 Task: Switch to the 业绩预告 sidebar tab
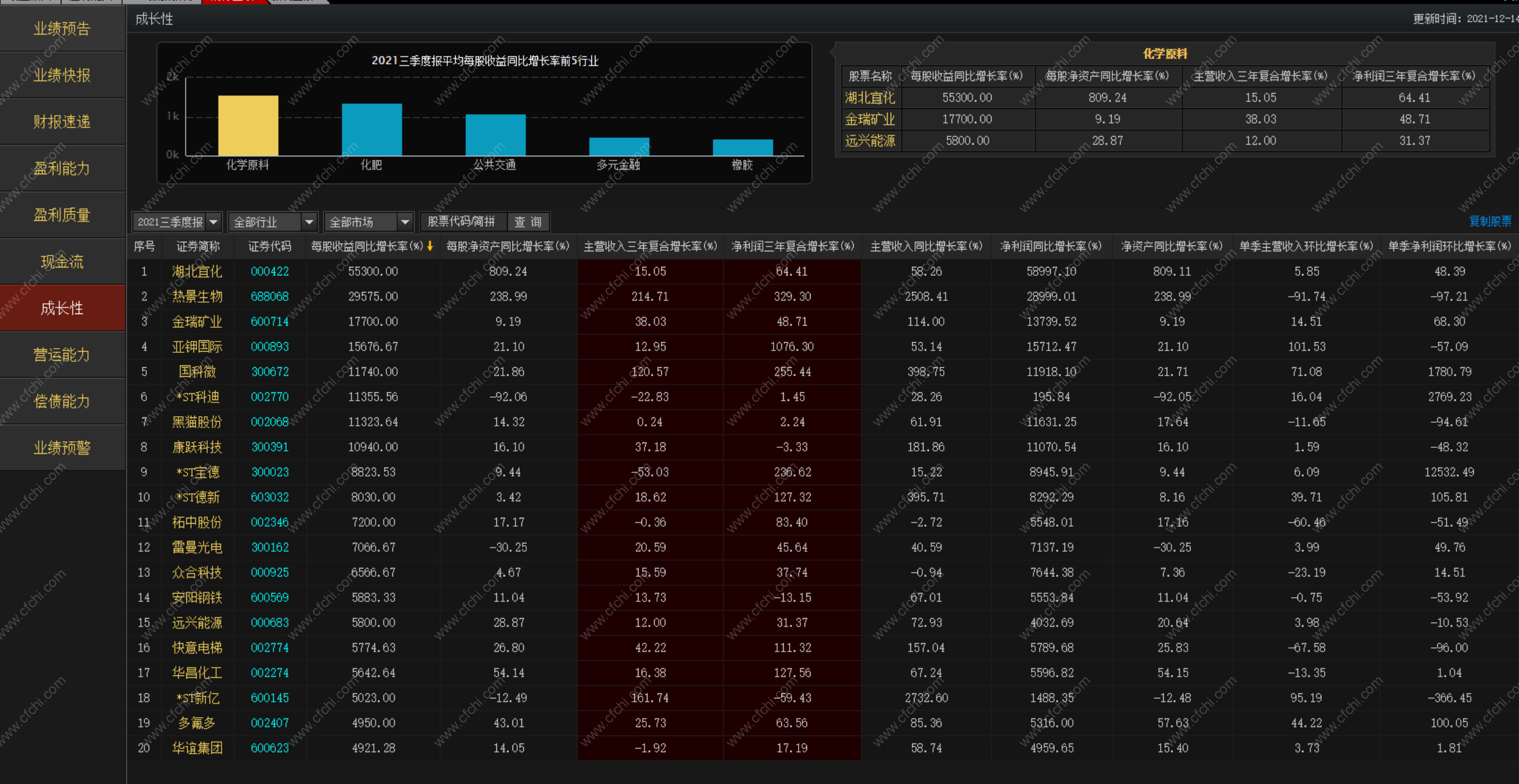point(62,29)
